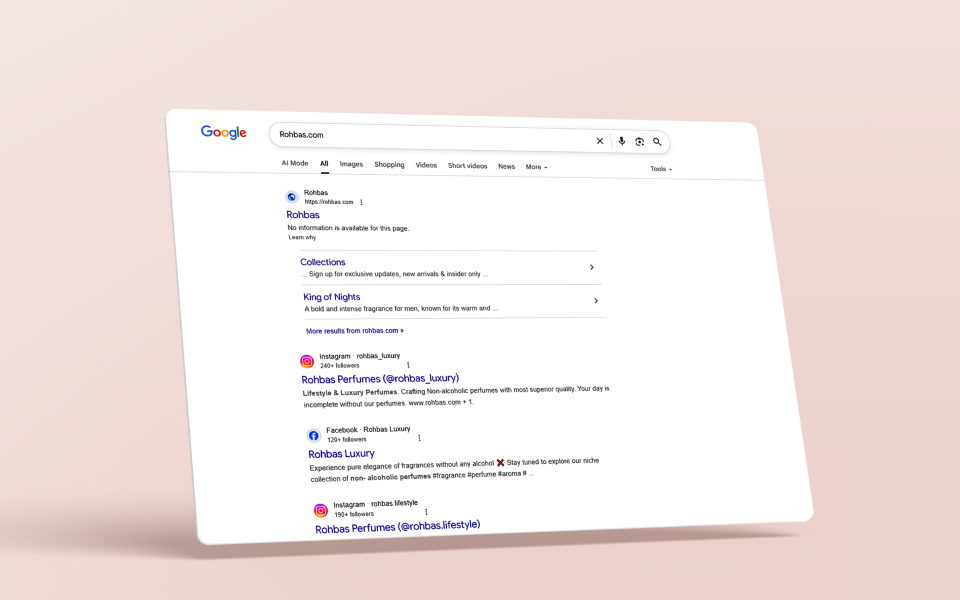960x600 pixels.
Task: Open More results from rohbas.com link
Action: pyautogui.click(x=354, y=331)
